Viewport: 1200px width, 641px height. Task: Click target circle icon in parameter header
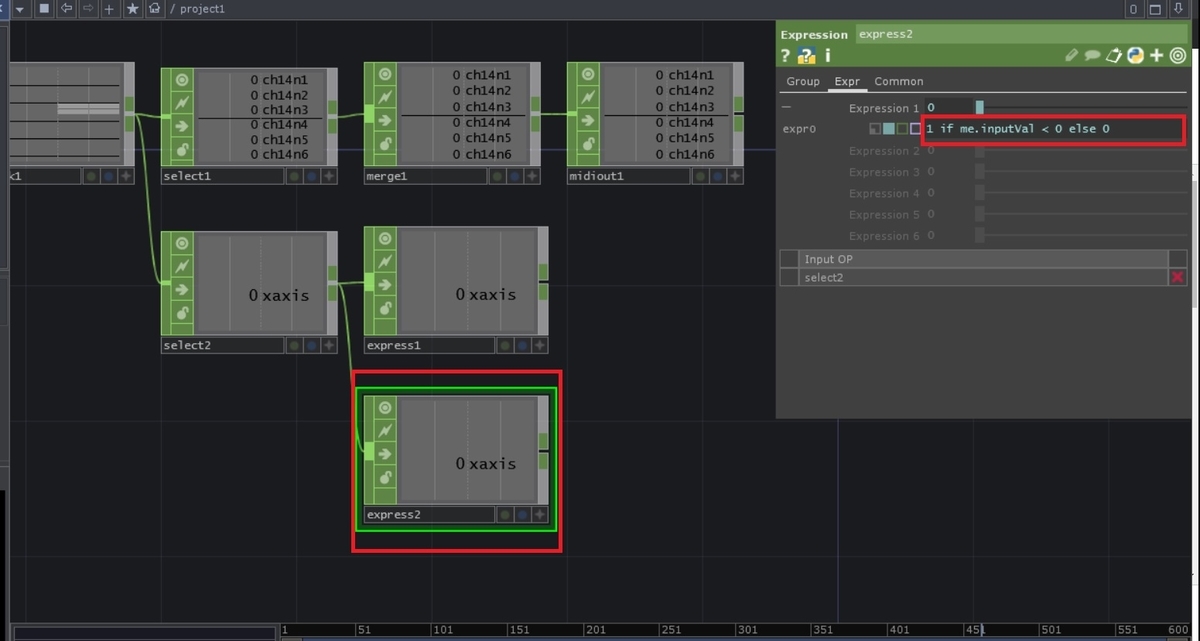tap(1178, 56)
